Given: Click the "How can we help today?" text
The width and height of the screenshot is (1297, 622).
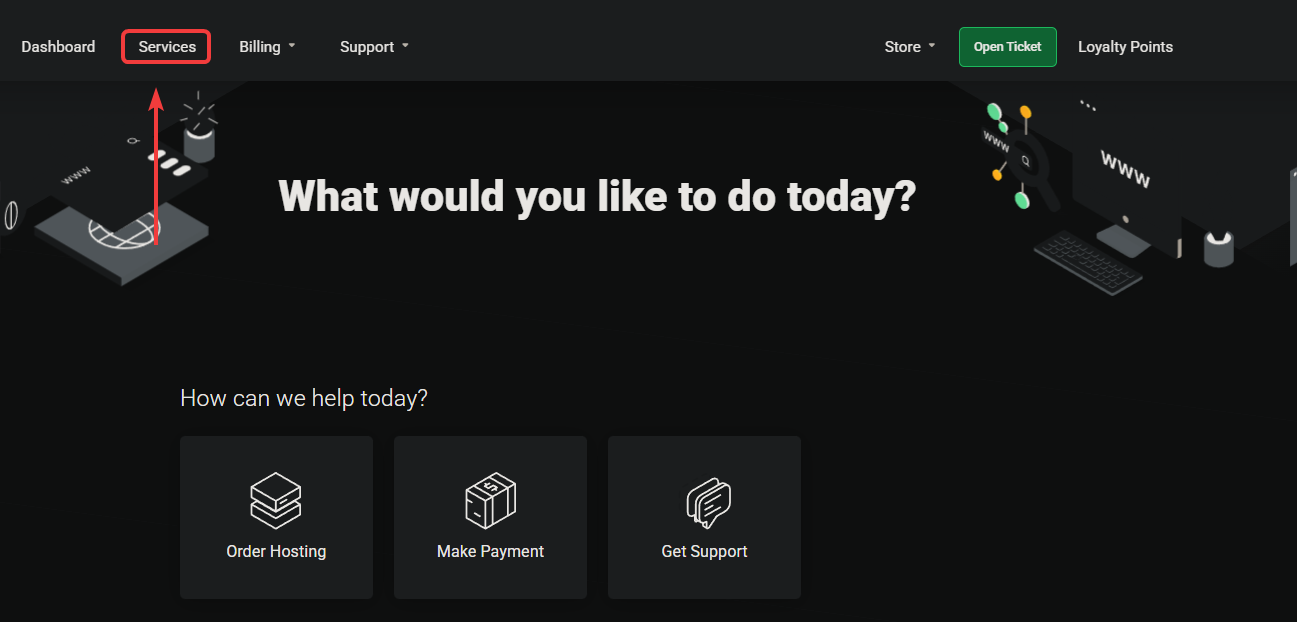Looking at the screenshot, I should click(304, 398).
